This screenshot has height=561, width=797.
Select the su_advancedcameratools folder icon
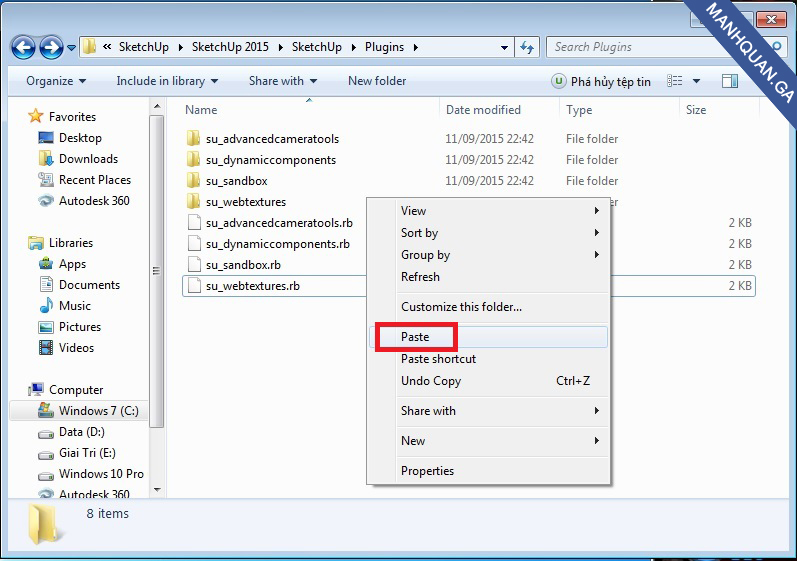tap(194, 138)
